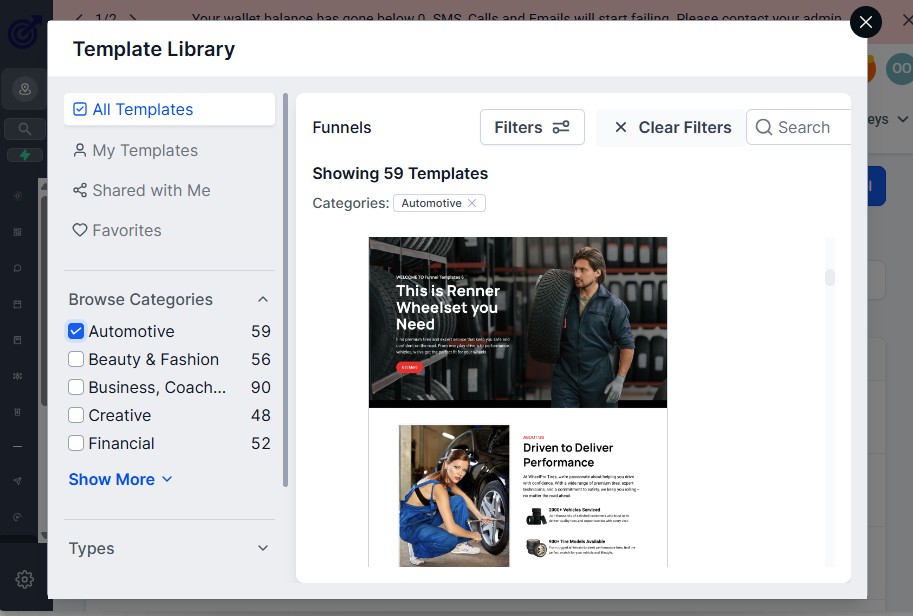
Task: Open Marketing paper-plane icon in sidebar
Action: [17, 481]
